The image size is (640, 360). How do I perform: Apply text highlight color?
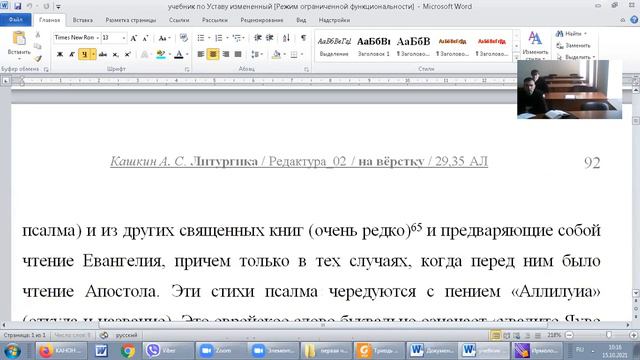161,54
